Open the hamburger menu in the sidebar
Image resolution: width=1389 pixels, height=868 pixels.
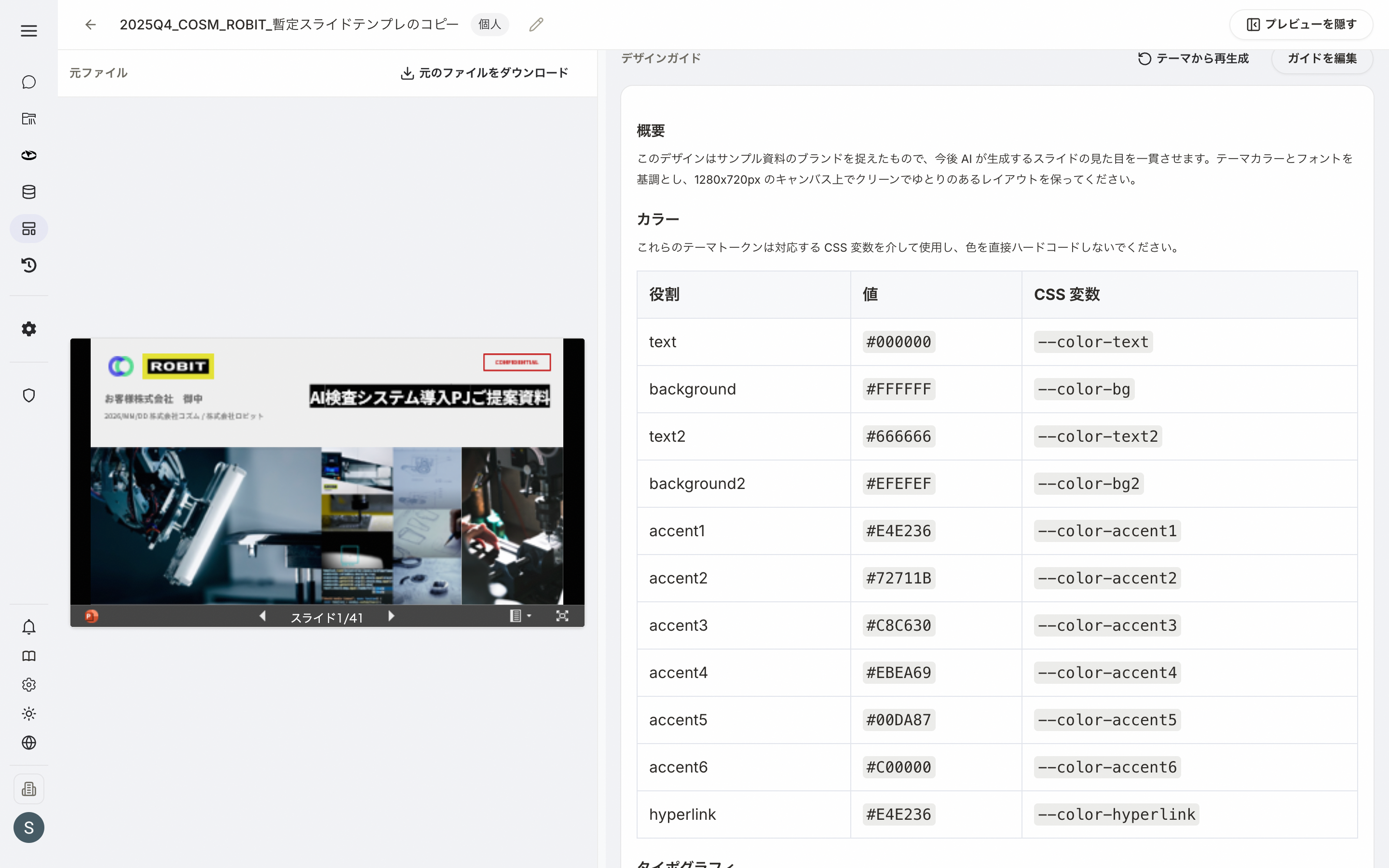tap(29, 31)
